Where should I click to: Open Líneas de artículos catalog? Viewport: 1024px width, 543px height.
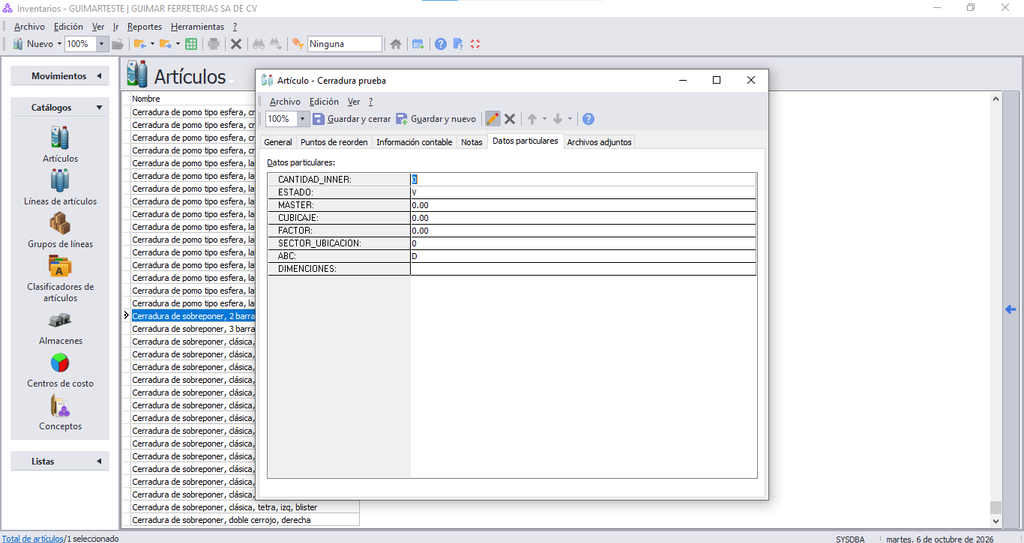60,188
